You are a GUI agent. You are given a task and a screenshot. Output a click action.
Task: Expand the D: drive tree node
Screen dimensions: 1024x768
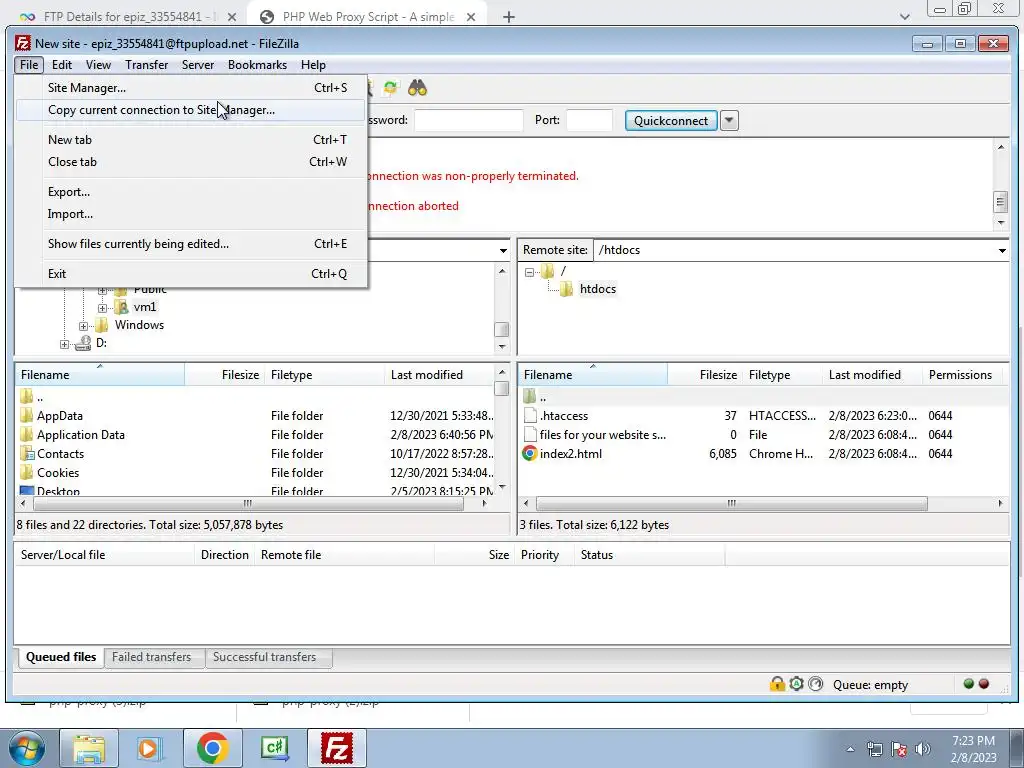point(64,344)
